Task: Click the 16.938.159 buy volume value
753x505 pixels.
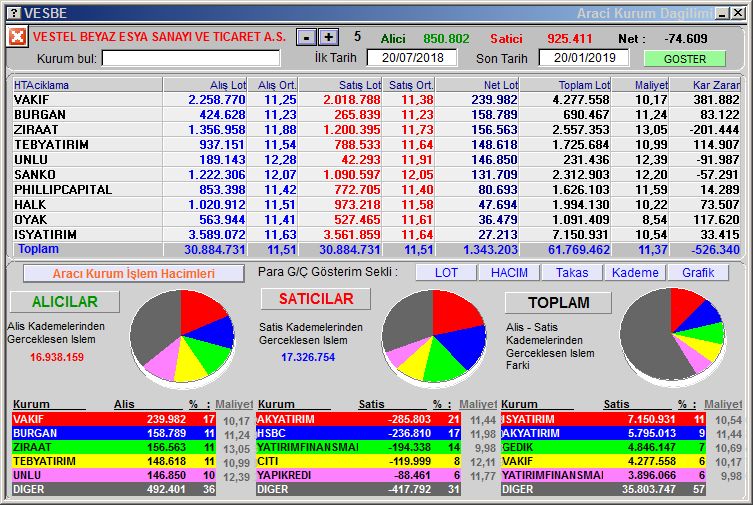Action: [57, 357]
